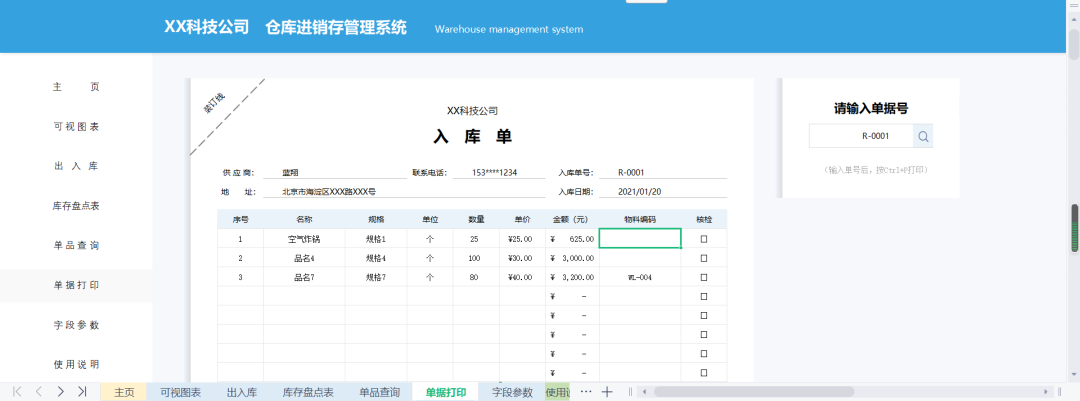The height and width of the screenshot is (401, 1080).
Task: Jump to first sheet arrow
Action: coord(17,392)
